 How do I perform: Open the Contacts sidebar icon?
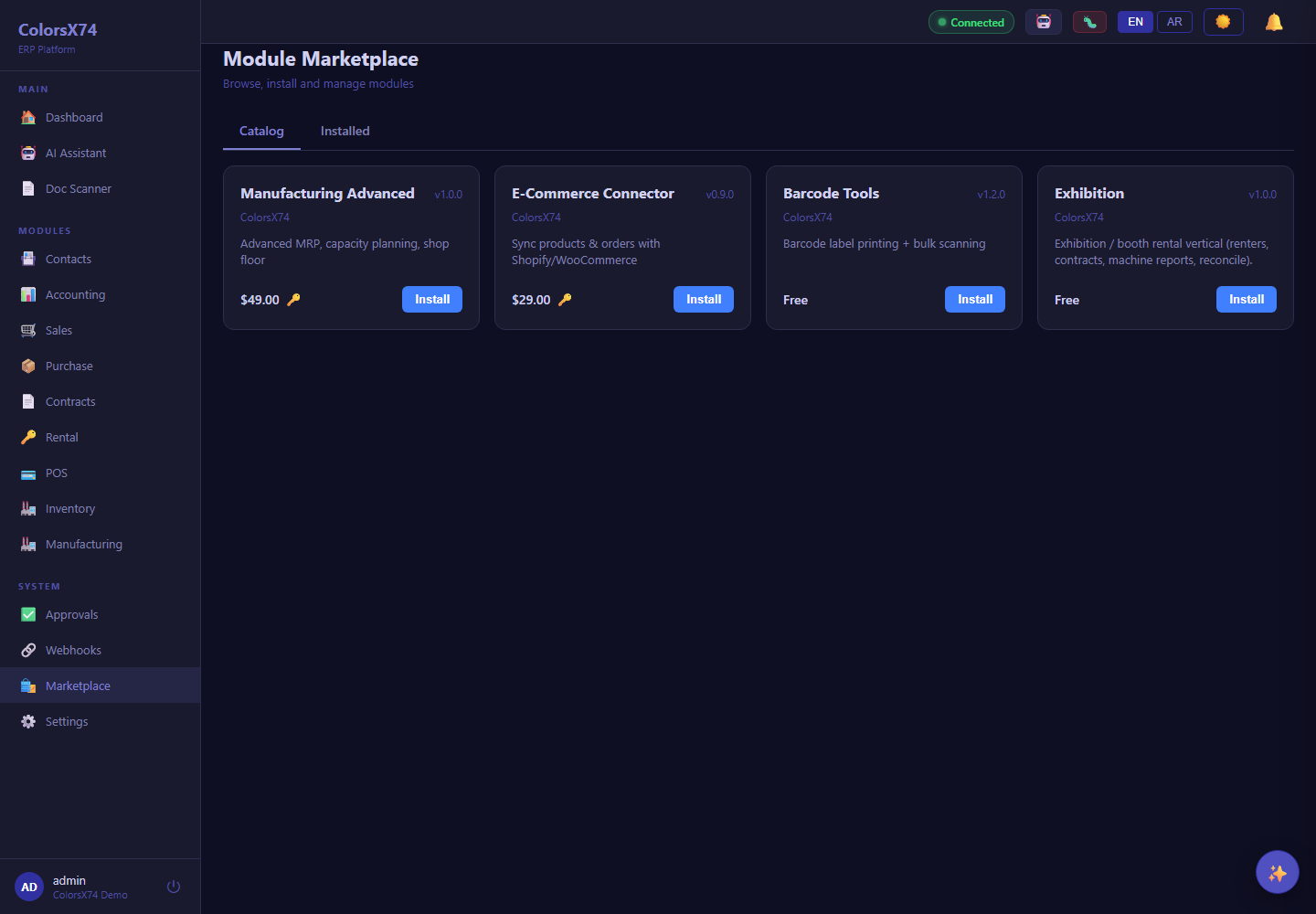point(28,260)
